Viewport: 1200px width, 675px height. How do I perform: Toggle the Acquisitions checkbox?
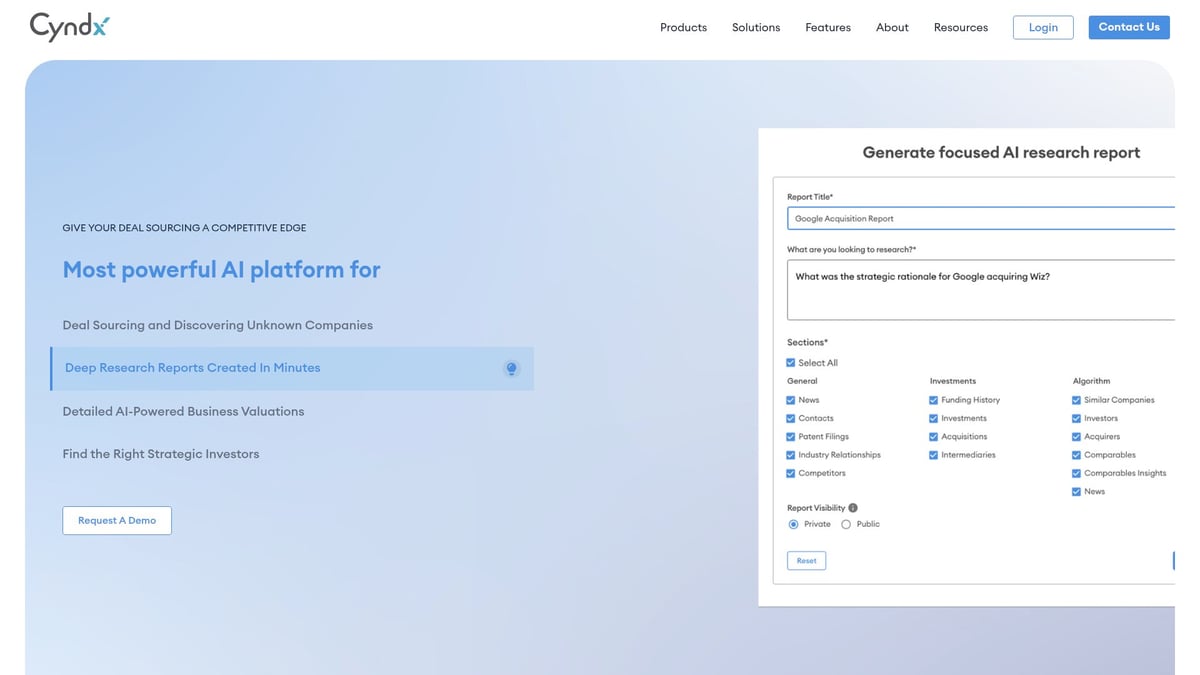[933, 436]
